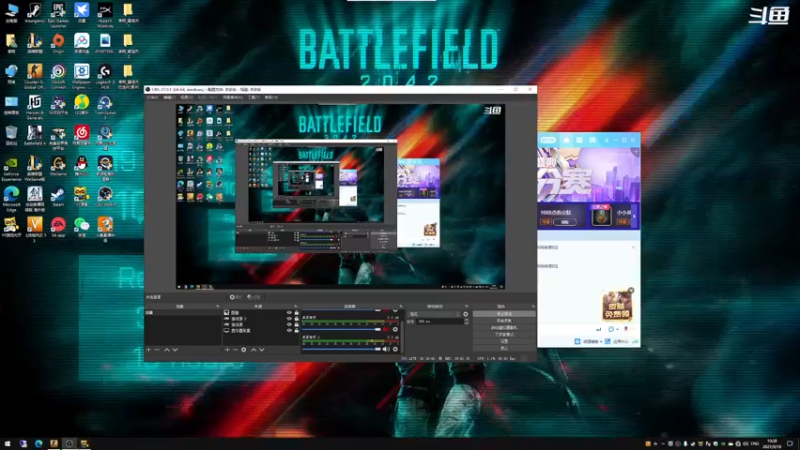Add a new source in Sources panel
The height and width of the screenshot is (450, 800).
(x=228, y=350)
